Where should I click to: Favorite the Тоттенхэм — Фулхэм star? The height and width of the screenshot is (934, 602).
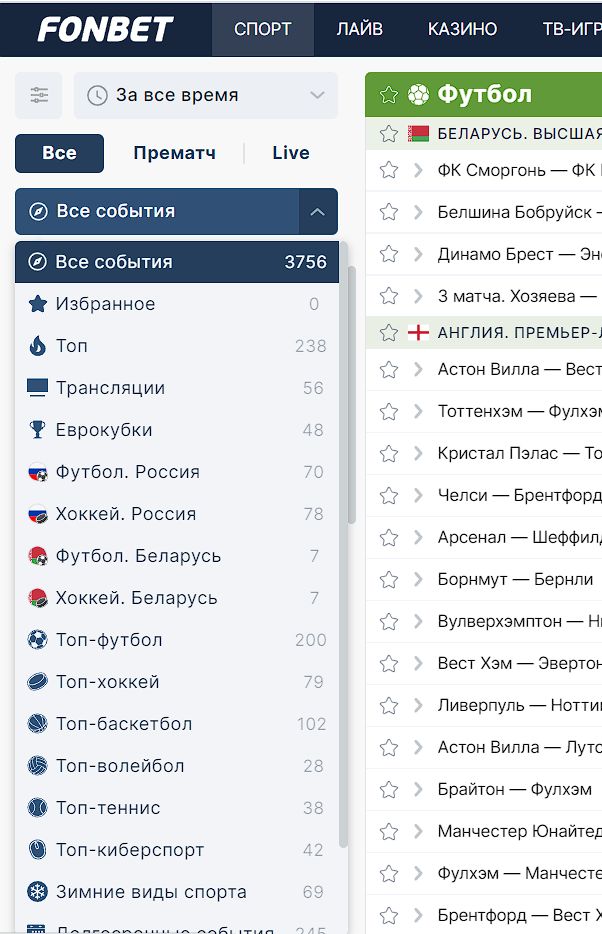click(389, 411)
